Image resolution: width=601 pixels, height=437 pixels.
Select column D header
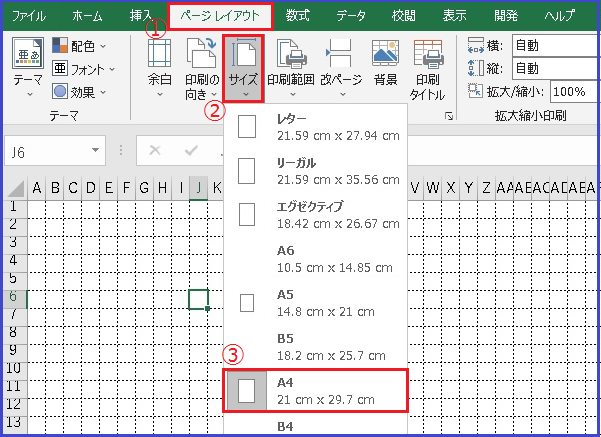[91, 188]
